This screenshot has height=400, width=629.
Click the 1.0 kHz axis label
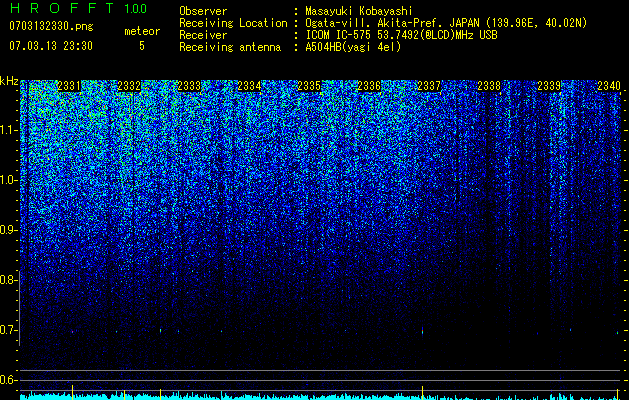[x=7, y=180]
